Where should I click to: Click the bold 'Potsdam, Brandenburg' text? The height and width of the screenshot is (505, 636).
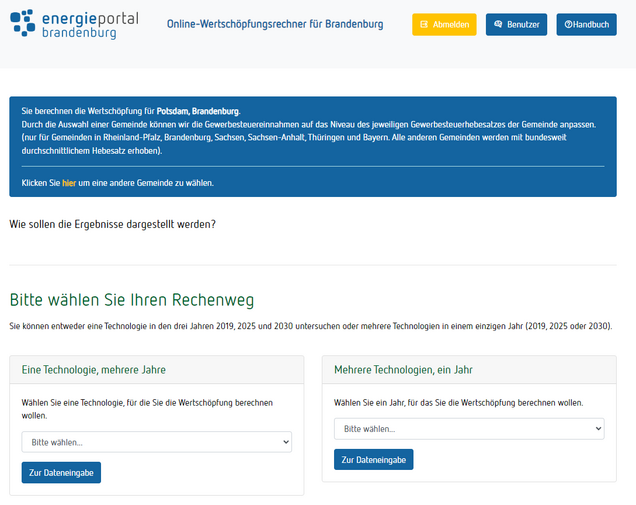click(x=198, y=111)
